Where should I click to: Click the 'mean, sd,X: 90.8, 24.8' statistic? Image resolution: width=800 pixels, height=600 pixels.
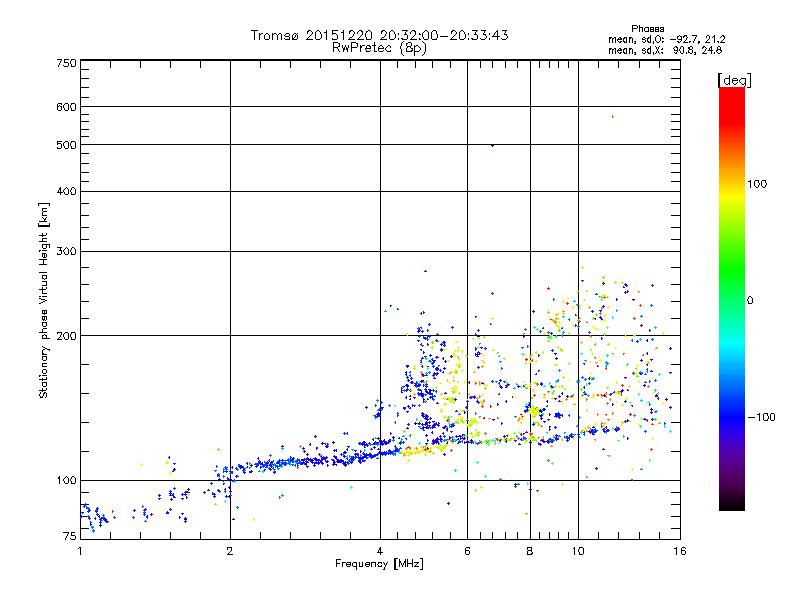click(x=665, y=50)
